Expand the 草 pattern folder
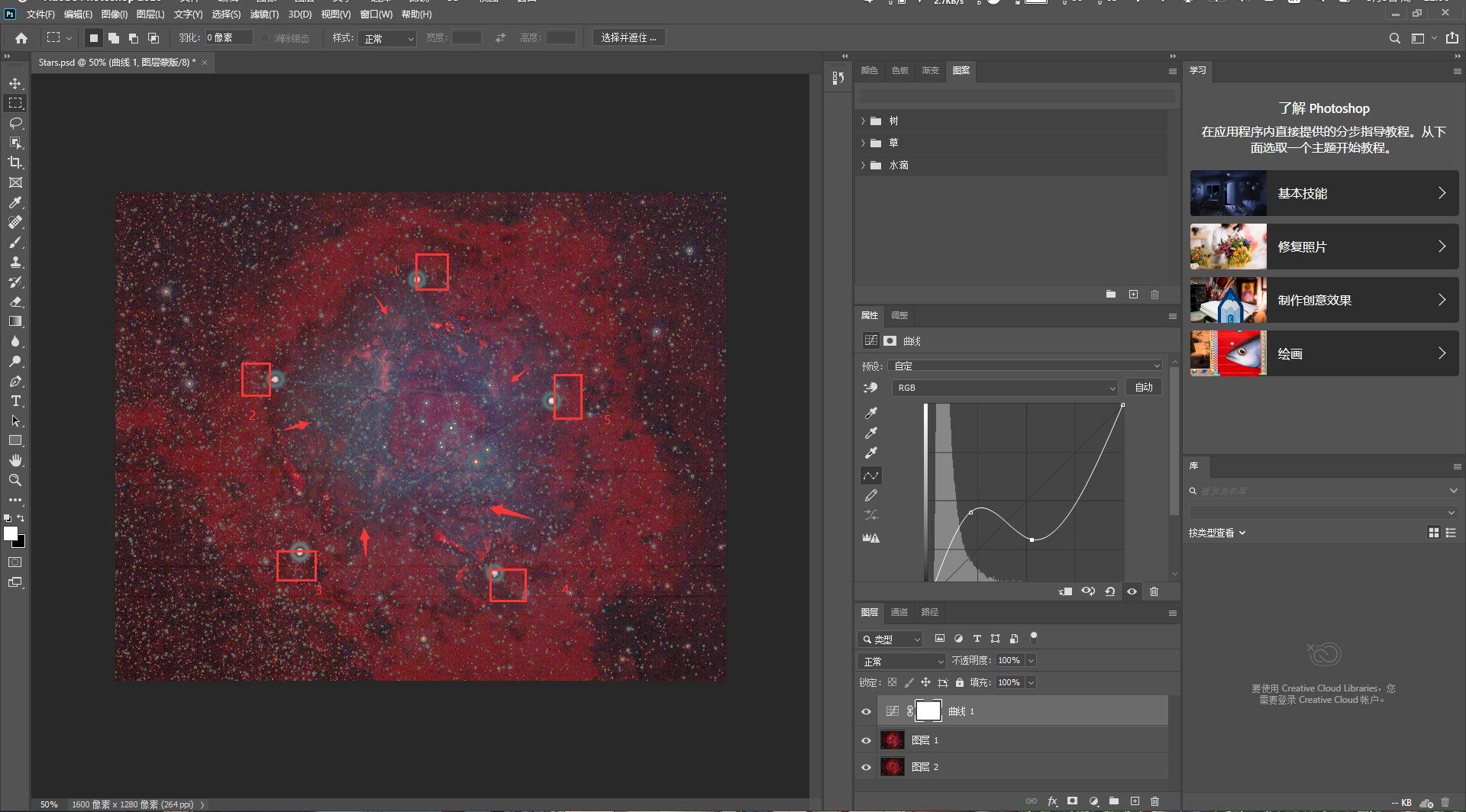The height and width of the screenshot is (812, 1466). tap(864, 143)
